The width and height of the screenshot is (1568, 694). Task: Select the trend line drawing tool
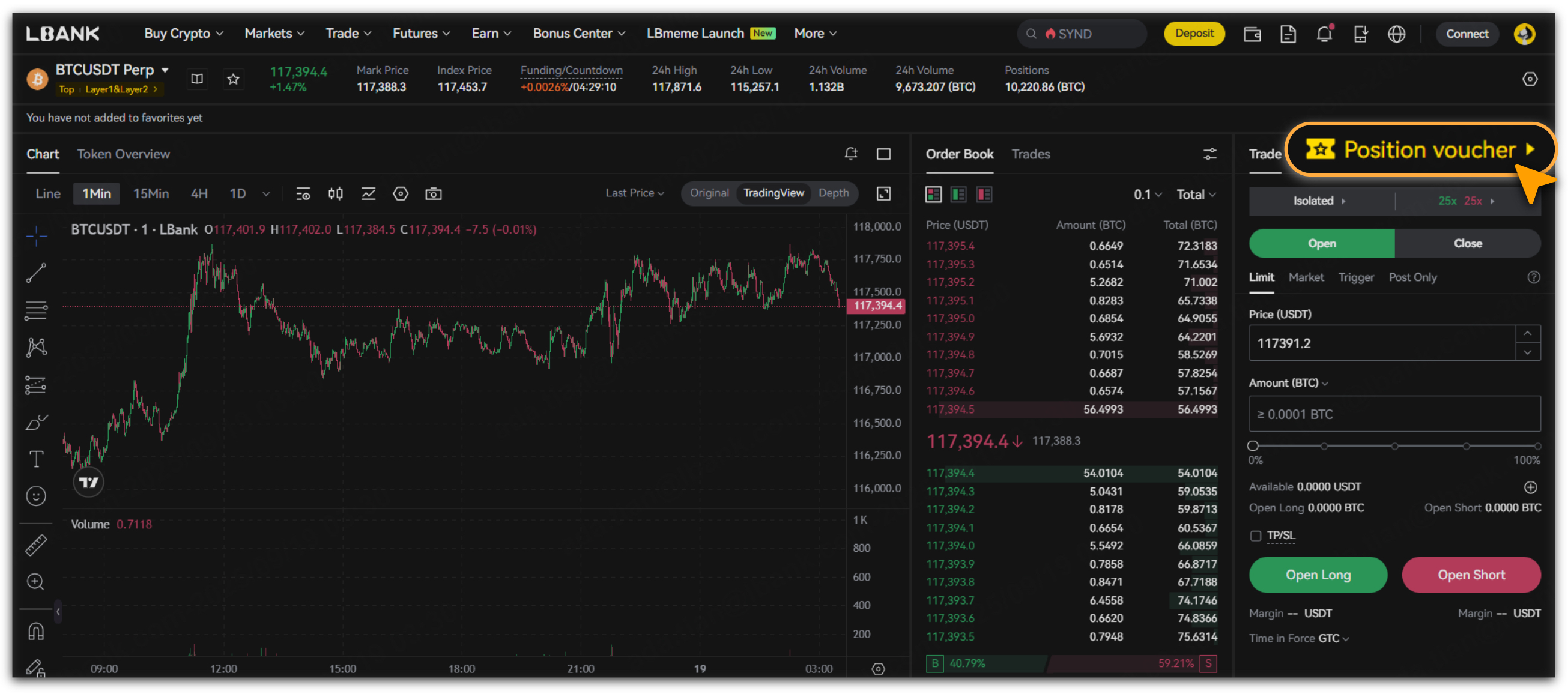point(36,273)
